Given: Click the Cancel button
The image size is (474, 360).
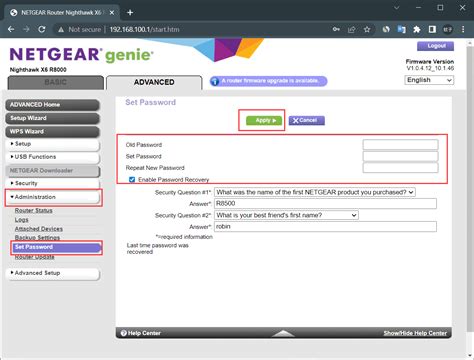Looking at the screenshot, I should pos(307,120).
